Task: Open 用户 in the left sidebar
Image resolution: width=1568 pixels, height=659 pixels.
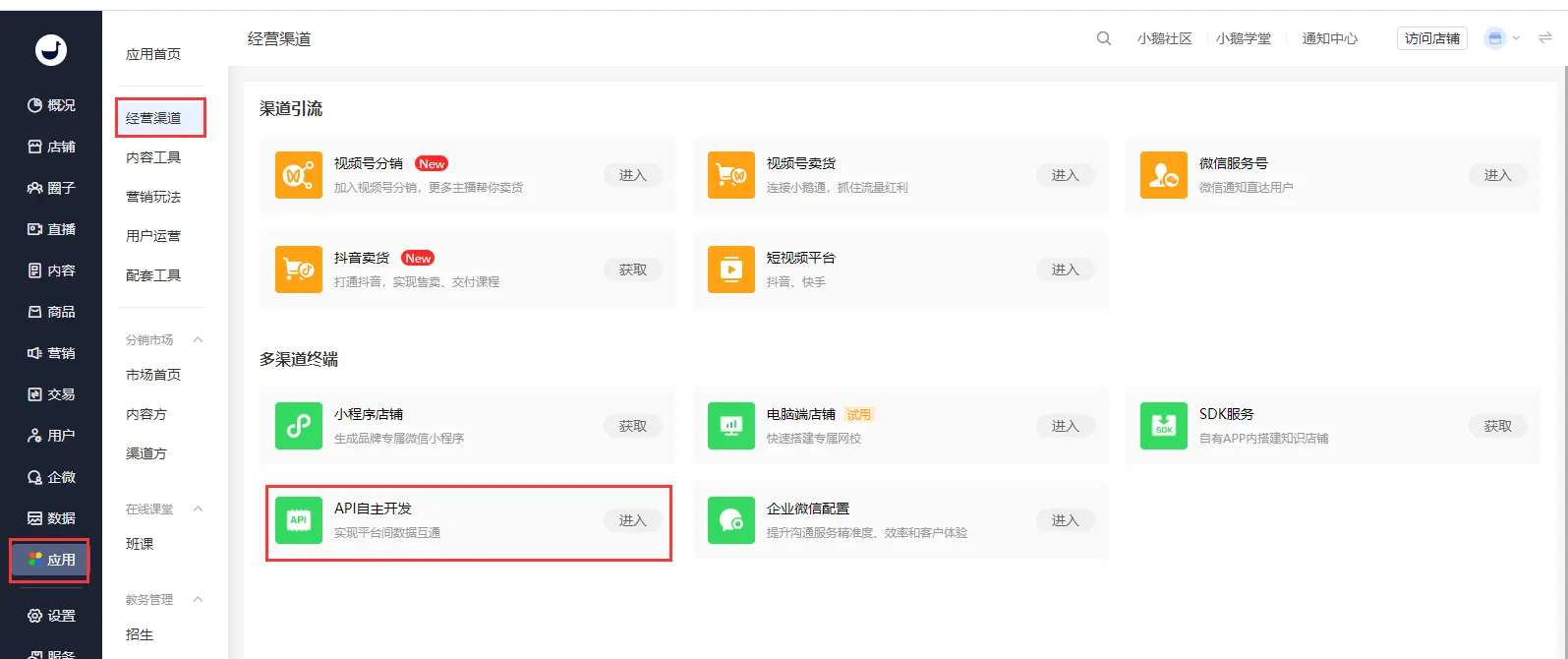Action: pos(51,436)
